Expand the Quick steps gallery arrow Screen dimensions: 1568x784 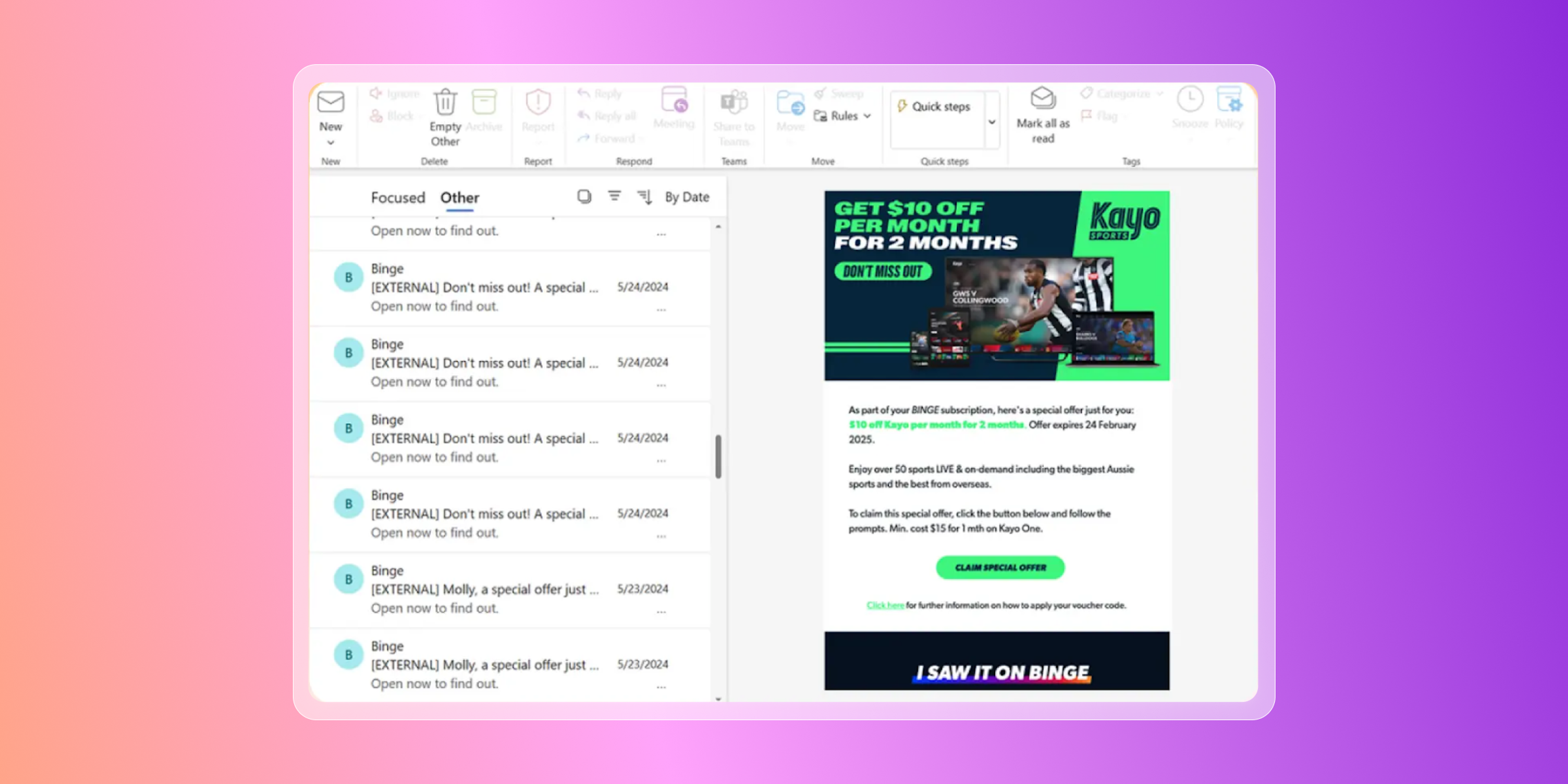click(991, 122)
